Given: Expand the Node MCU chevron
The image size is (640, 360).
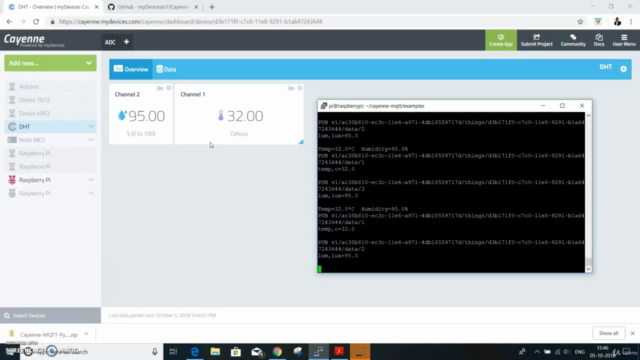Looking at the screenshot, I should point(91,140).
